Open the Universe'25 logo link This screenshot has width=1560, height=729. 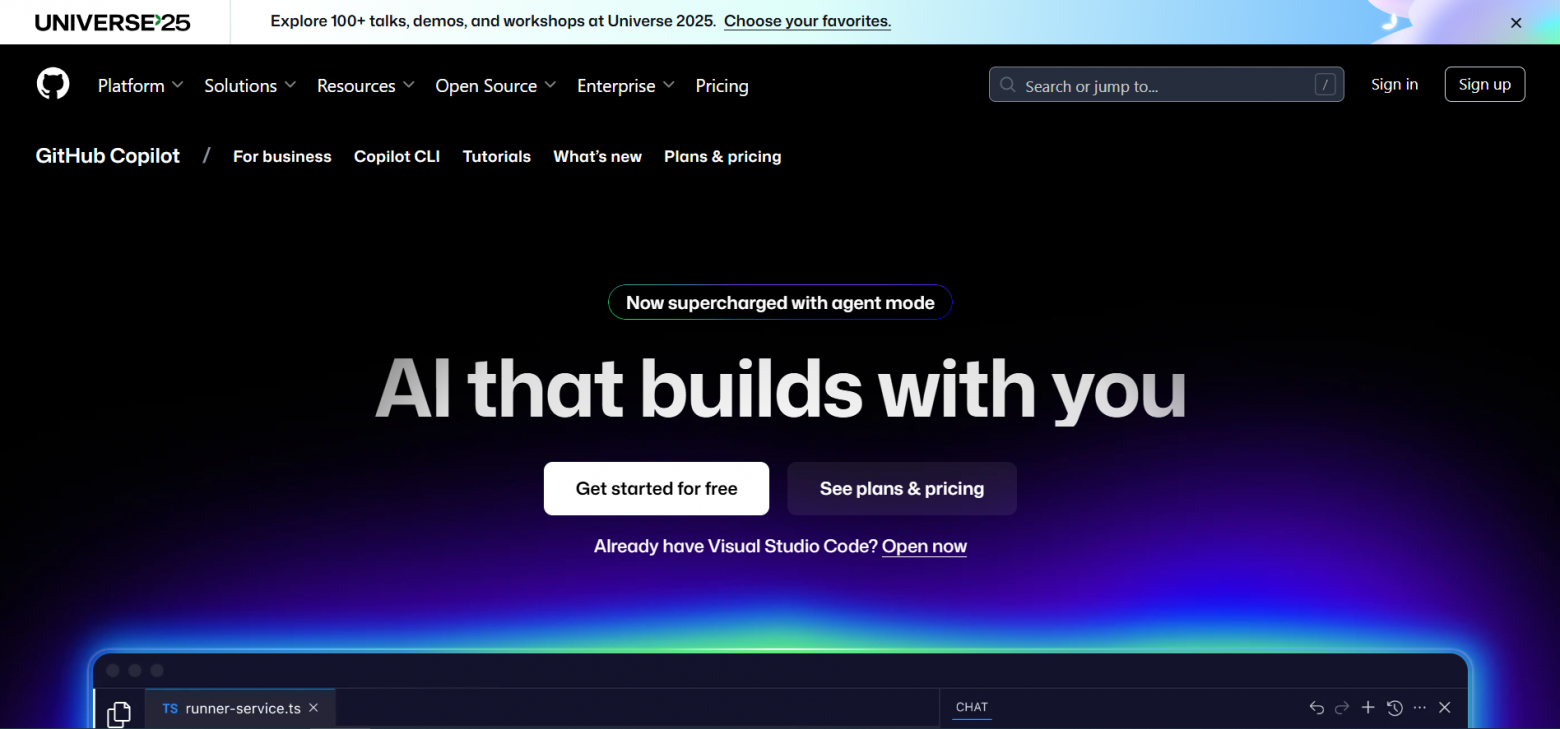[x=113, y=22]
